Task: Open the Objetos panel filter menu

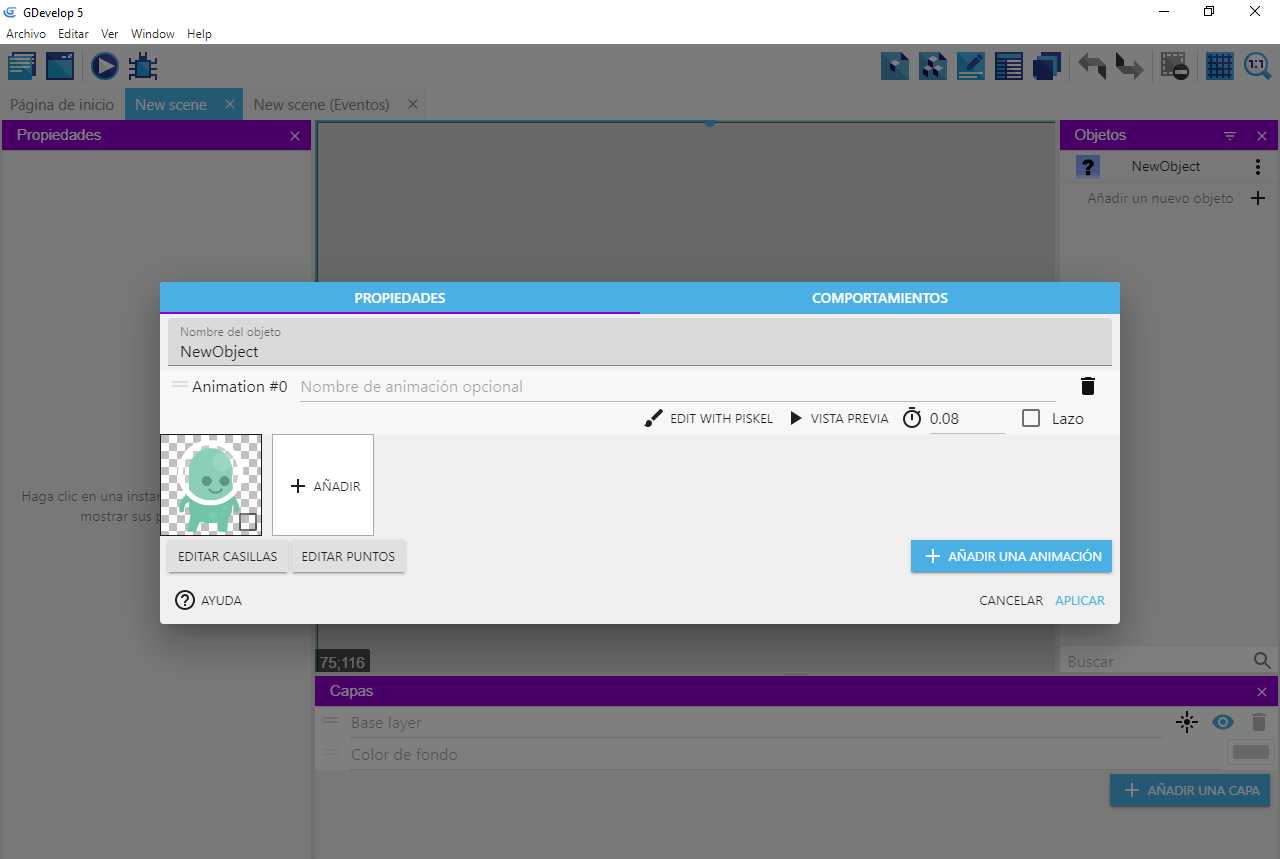Action: (1230, 136)
